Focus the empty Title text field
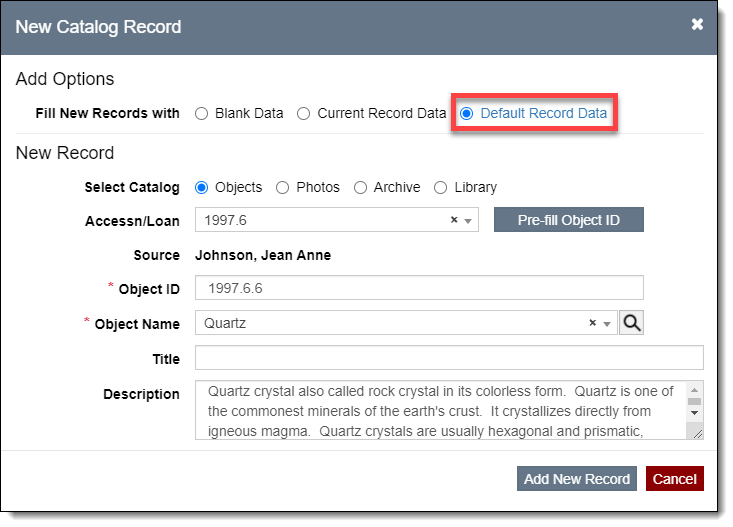 click(x=449, y=358)
